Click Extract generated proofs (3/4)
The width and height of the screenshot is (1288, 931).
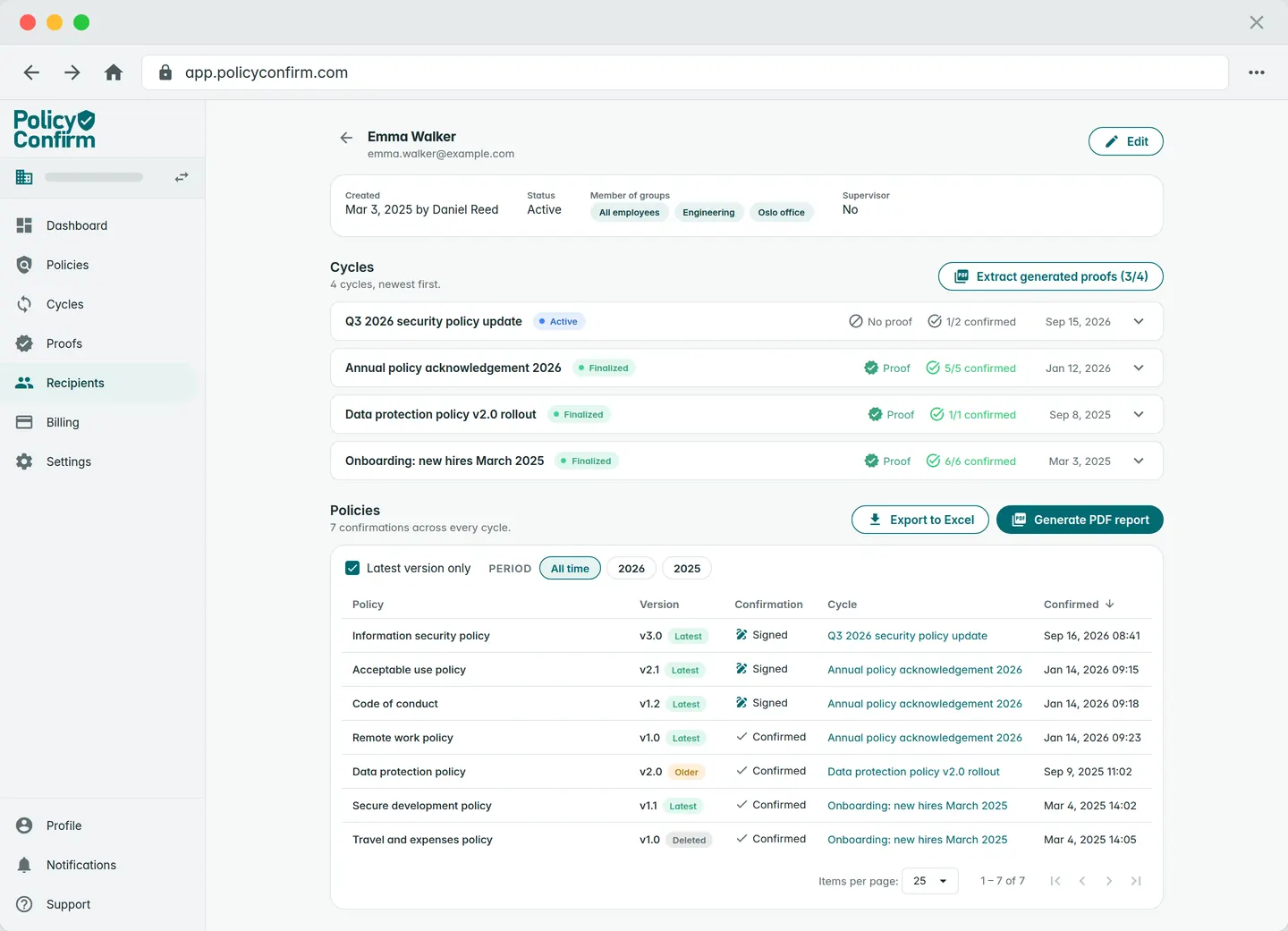pos(1051,276)
